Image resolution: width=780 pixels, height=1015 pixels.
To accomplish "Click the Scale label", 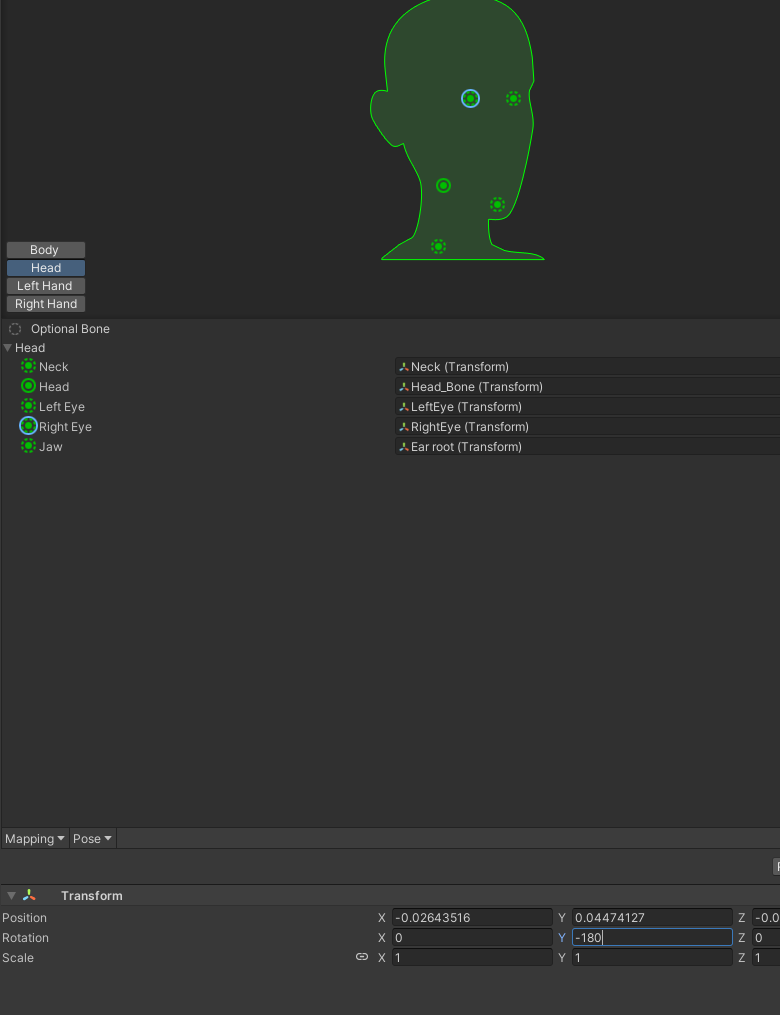I will click(18, 958).
